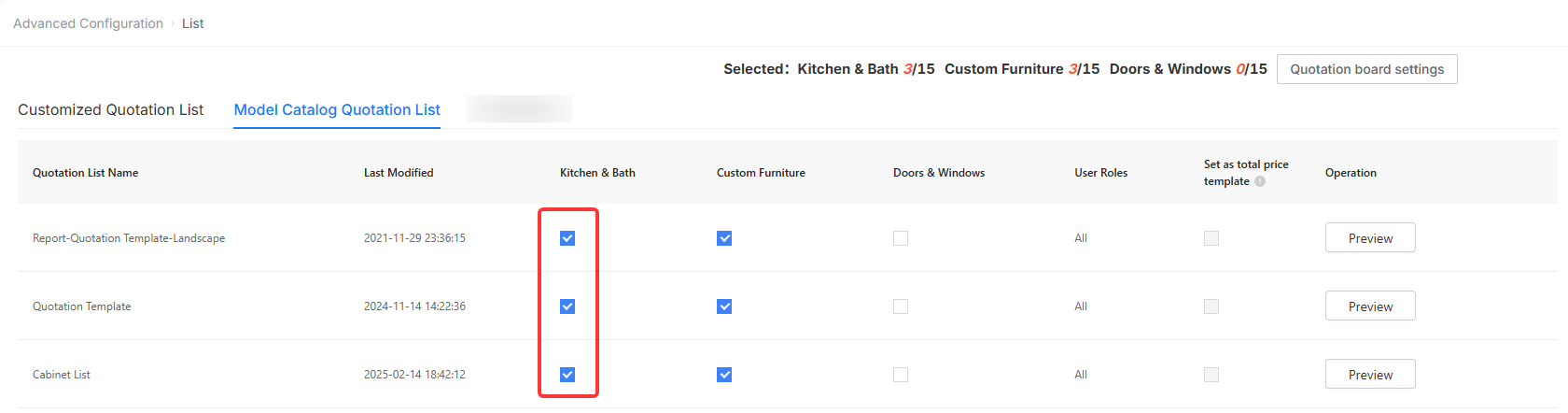Enable Doors & Windows for Cabinet List
Viewport: 1568px width, 413px height.
point(901,375)
